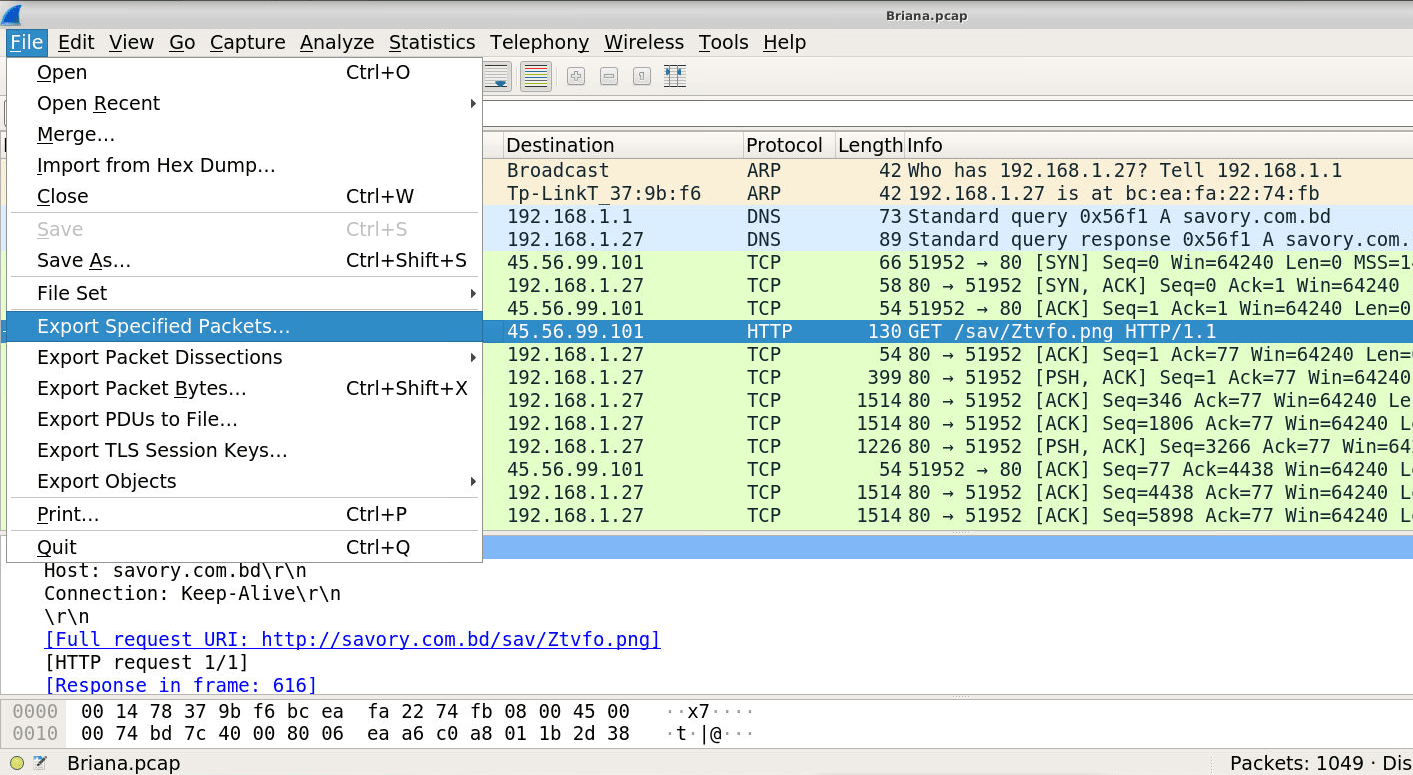1413x775 pixels.
Task: Select the Merge... menu entry
Action: (x=244, y=134)
